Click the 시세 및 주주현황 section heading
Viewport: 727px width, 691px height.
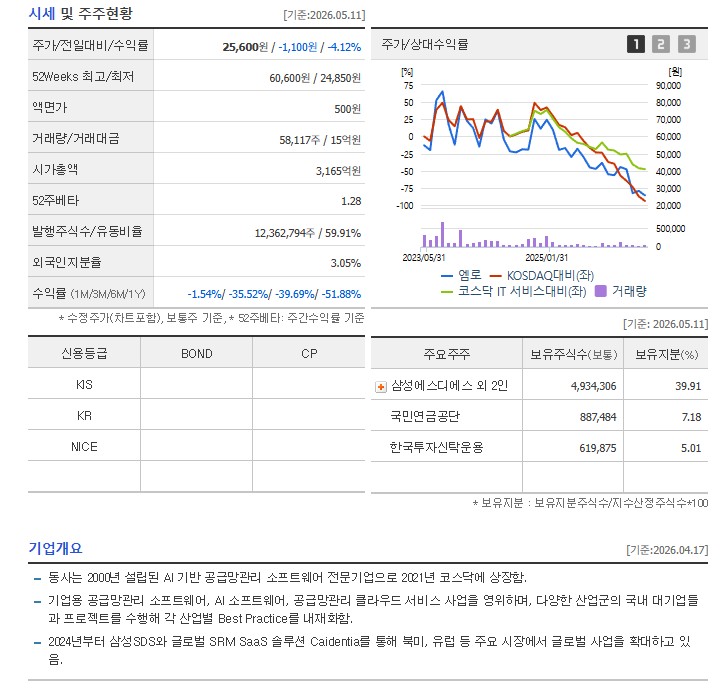click(x=81, y=13)
